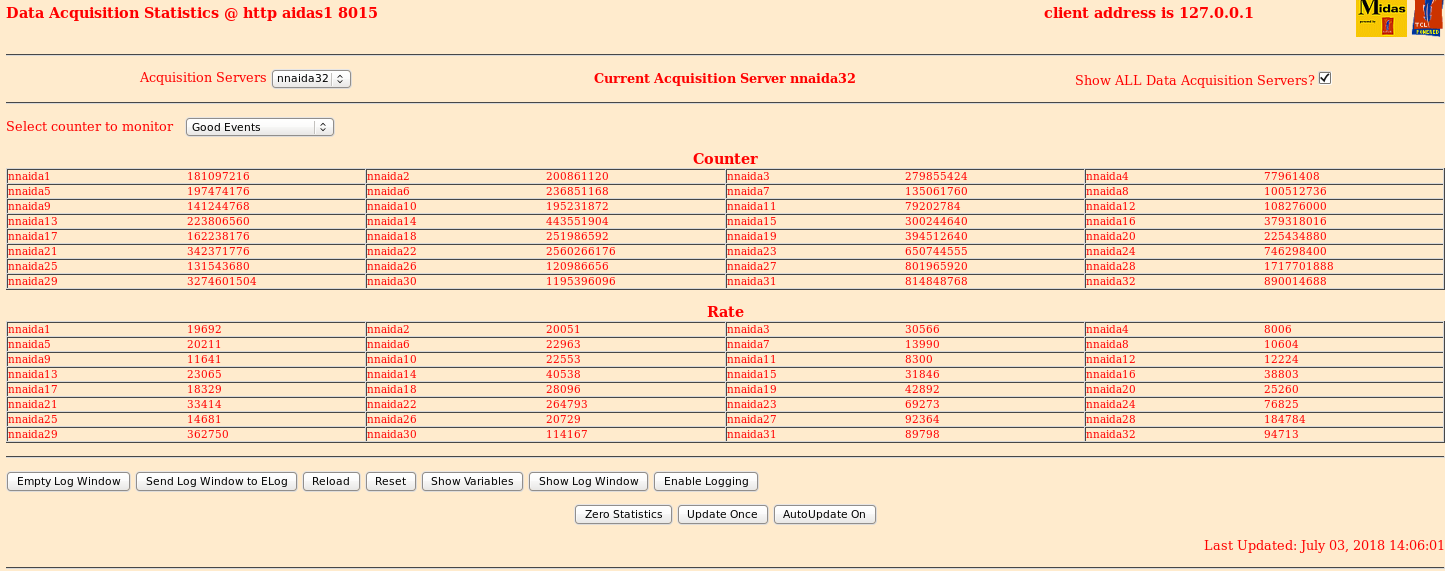Select rate value 11641 for nnaida9
This screenshot has height=571, width=1445.
point(204,359)
